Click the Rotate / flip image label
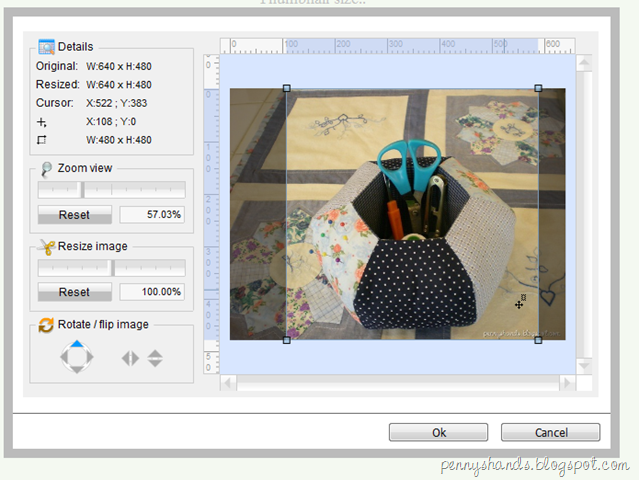Screen dimensions: 639x480 (103, 325)
